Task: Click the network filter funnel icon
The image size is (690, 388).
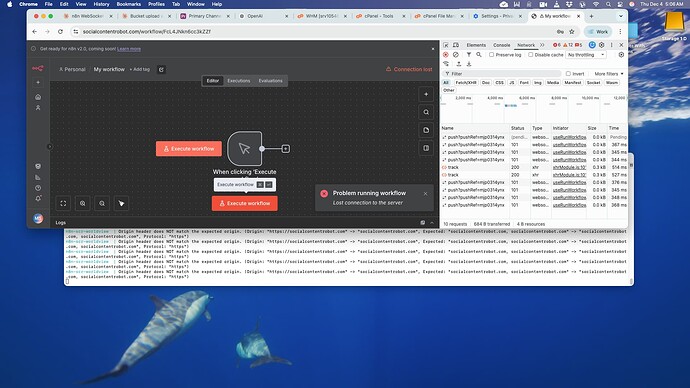Action: [x=469, y=55]
